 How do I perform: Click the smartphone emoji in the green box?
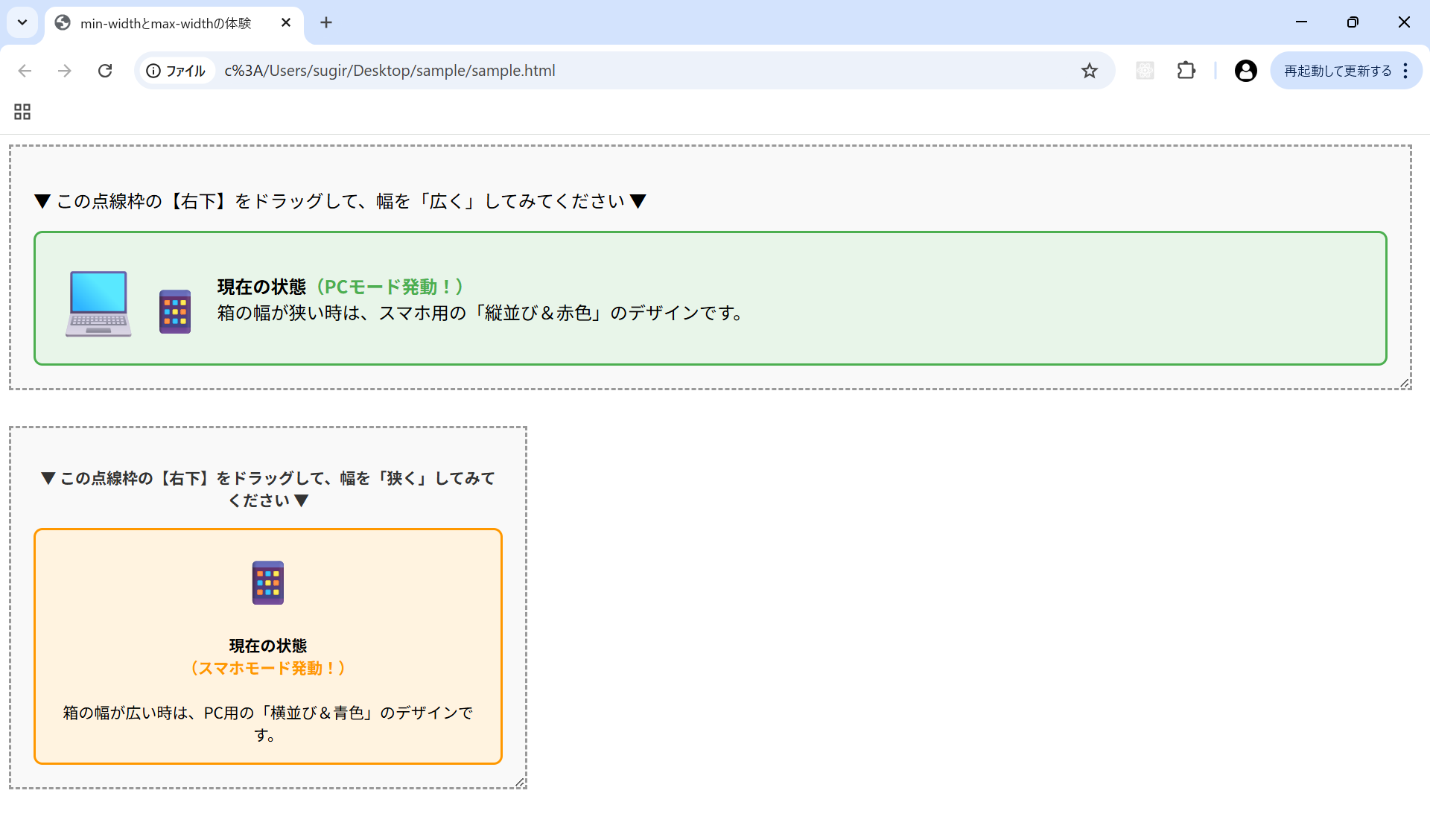click(175, 311)
